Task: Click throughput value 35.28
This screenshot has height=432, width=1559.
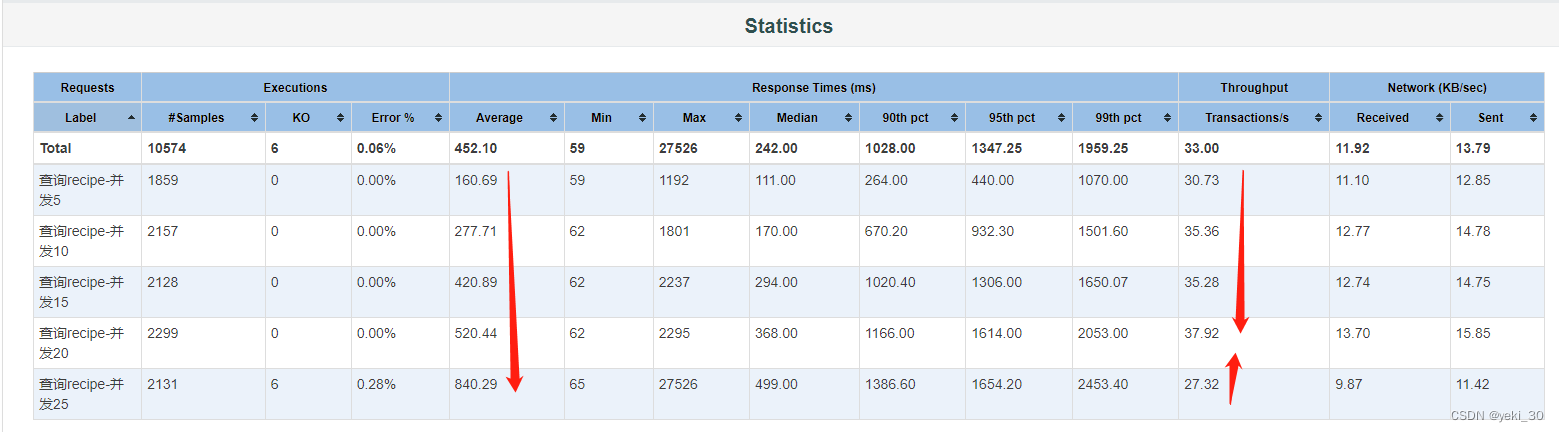Action: pyautogui.click(x=1201, y=283)
